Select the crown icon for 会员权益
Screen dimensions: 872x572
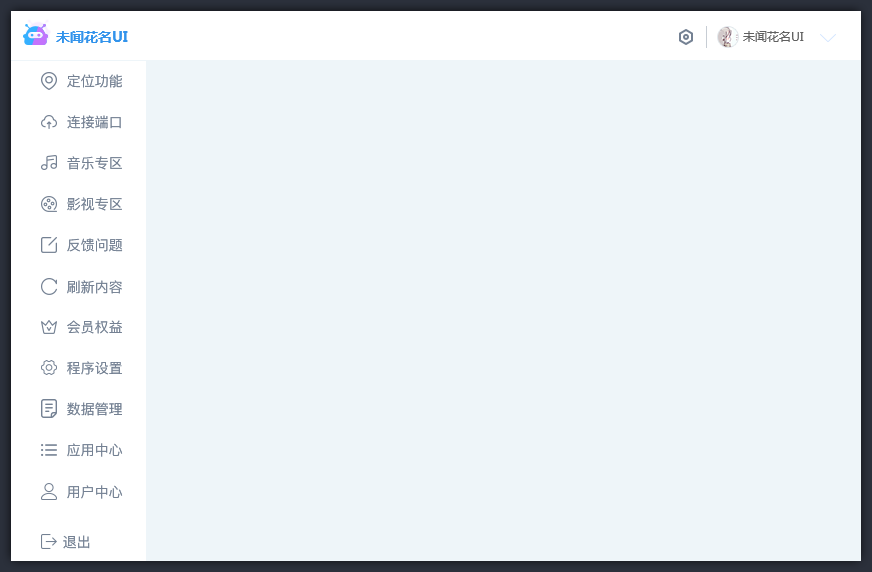(49, 327)
